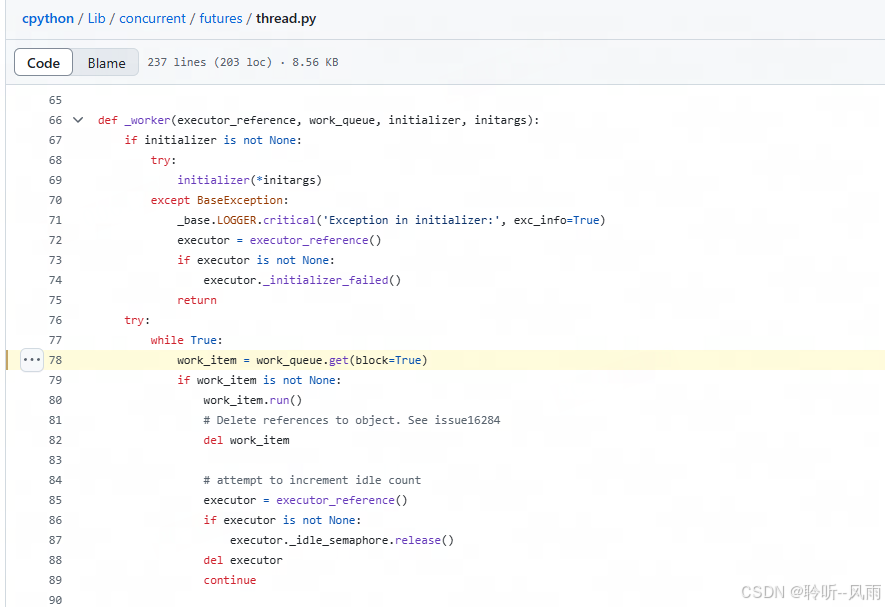The width and height of the screenshot is (885, 607).
Task: Collapse the _worker function at line 66
Action: point(78,120)
